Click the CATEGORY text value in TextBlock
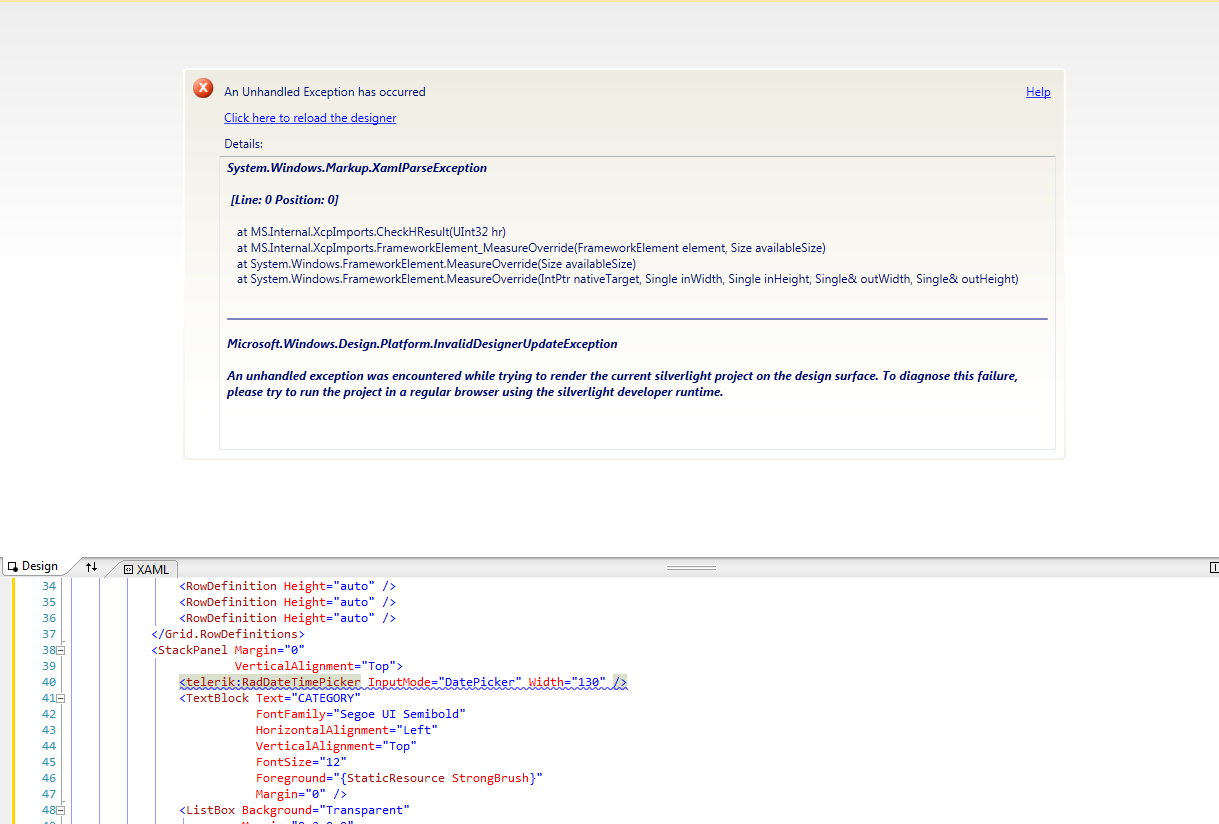Screen dimensions: 1219x824 (x=323, y=698)
